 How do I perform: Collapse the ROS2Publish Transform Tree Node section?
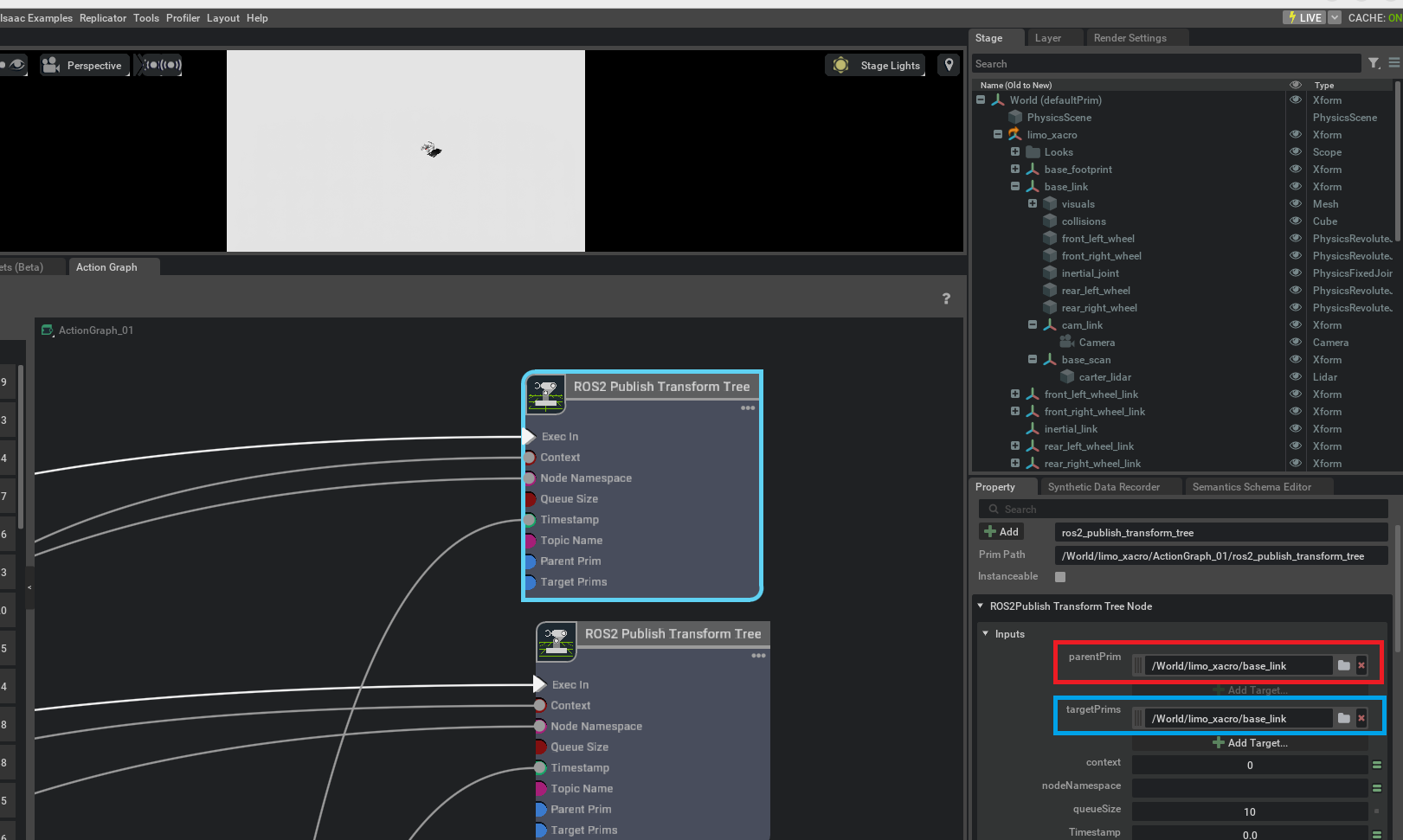coord(980,606)
